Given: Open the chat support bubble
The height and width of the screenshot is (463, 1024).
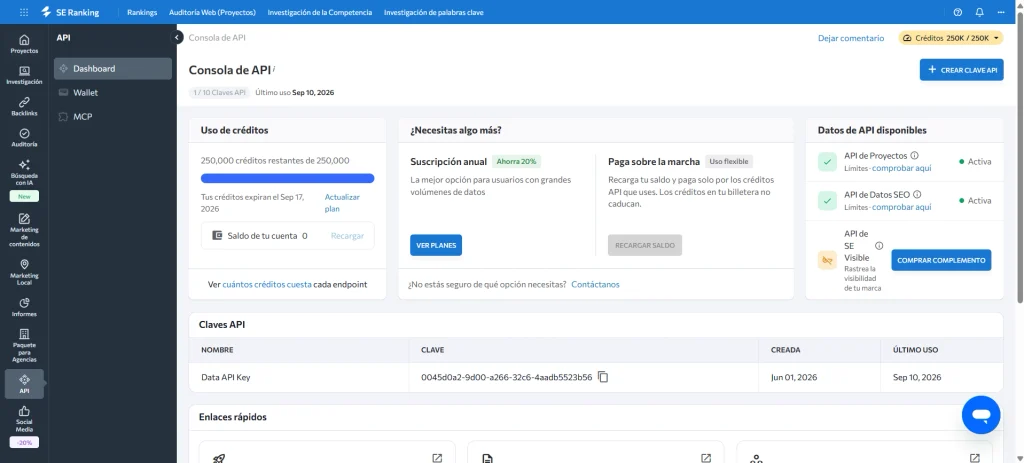Looking at the screenshot, I should click(981, 415).
